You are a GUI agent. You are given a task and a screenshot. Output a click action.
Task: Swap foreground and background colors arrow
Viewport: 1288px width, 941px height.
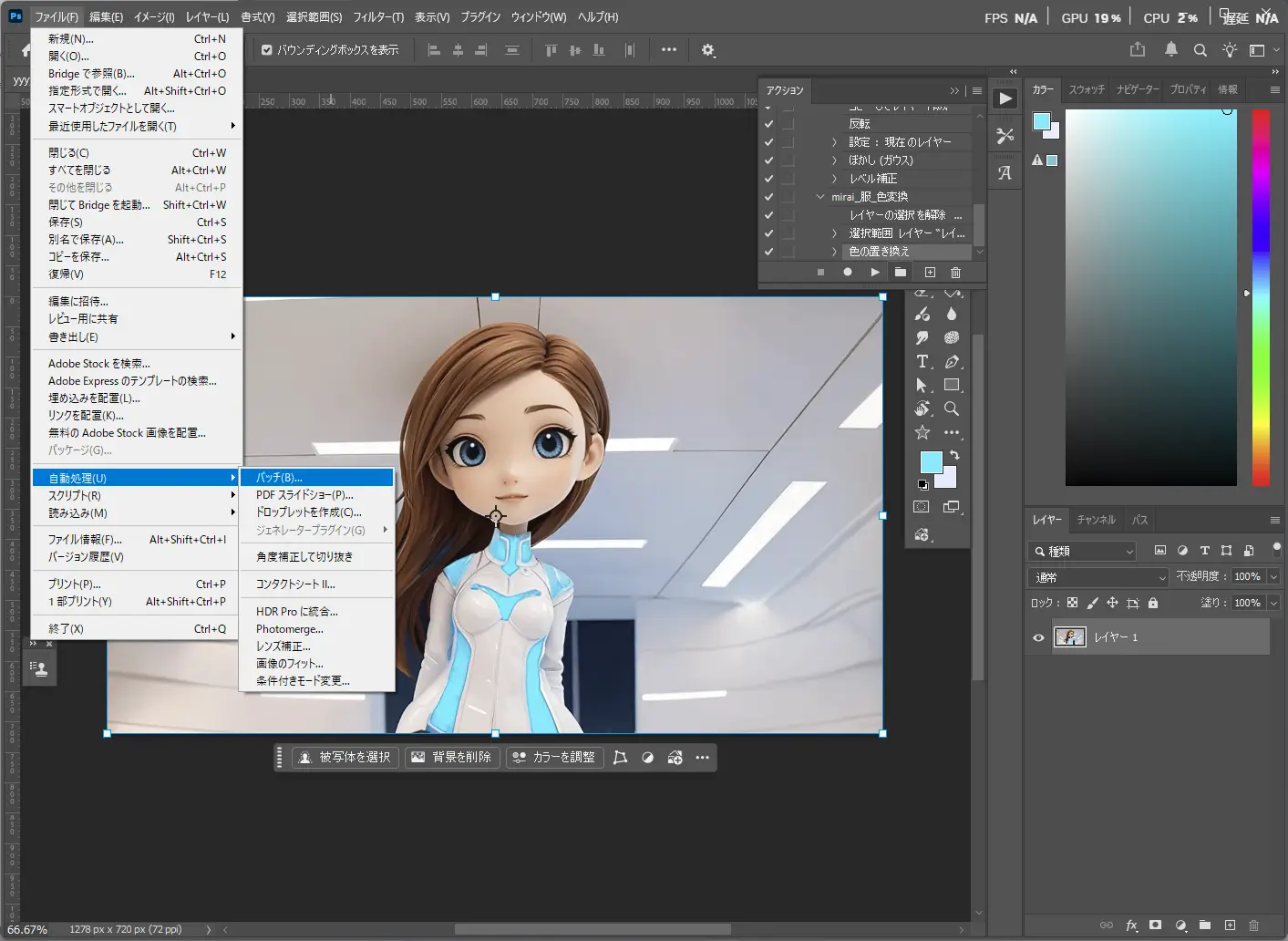pyautogui.click(x=954, y=455)
